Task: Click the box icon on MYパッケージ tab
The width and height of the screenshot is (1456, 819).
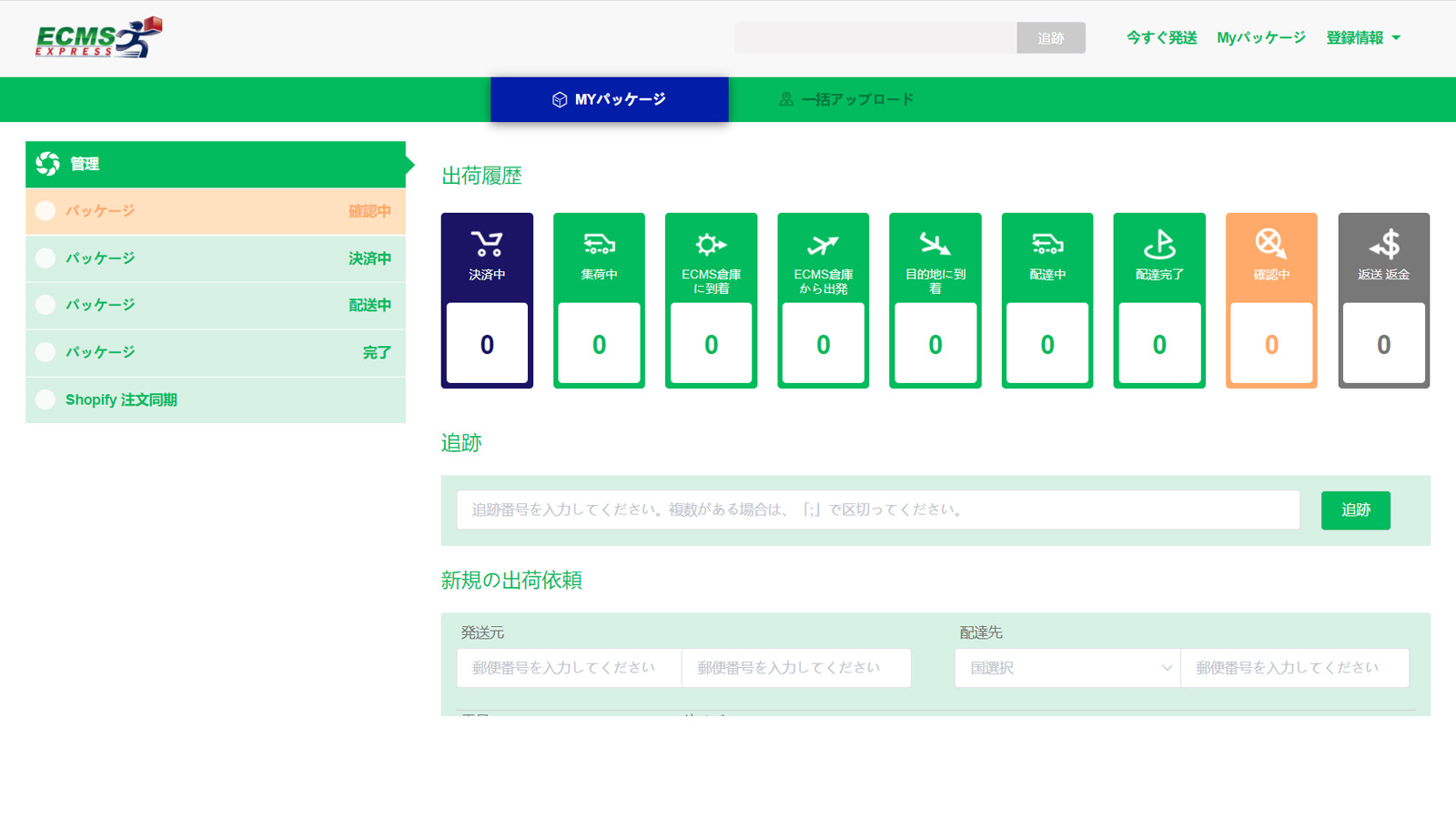Action: [x=560, y=99]
